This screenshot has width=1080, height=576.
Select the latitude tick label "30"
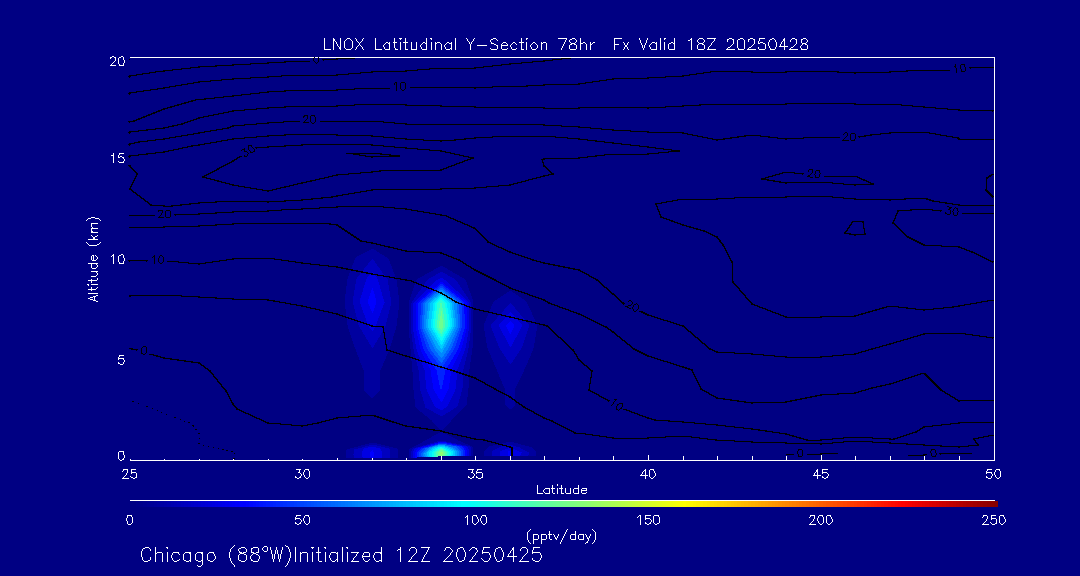(302, 474)
